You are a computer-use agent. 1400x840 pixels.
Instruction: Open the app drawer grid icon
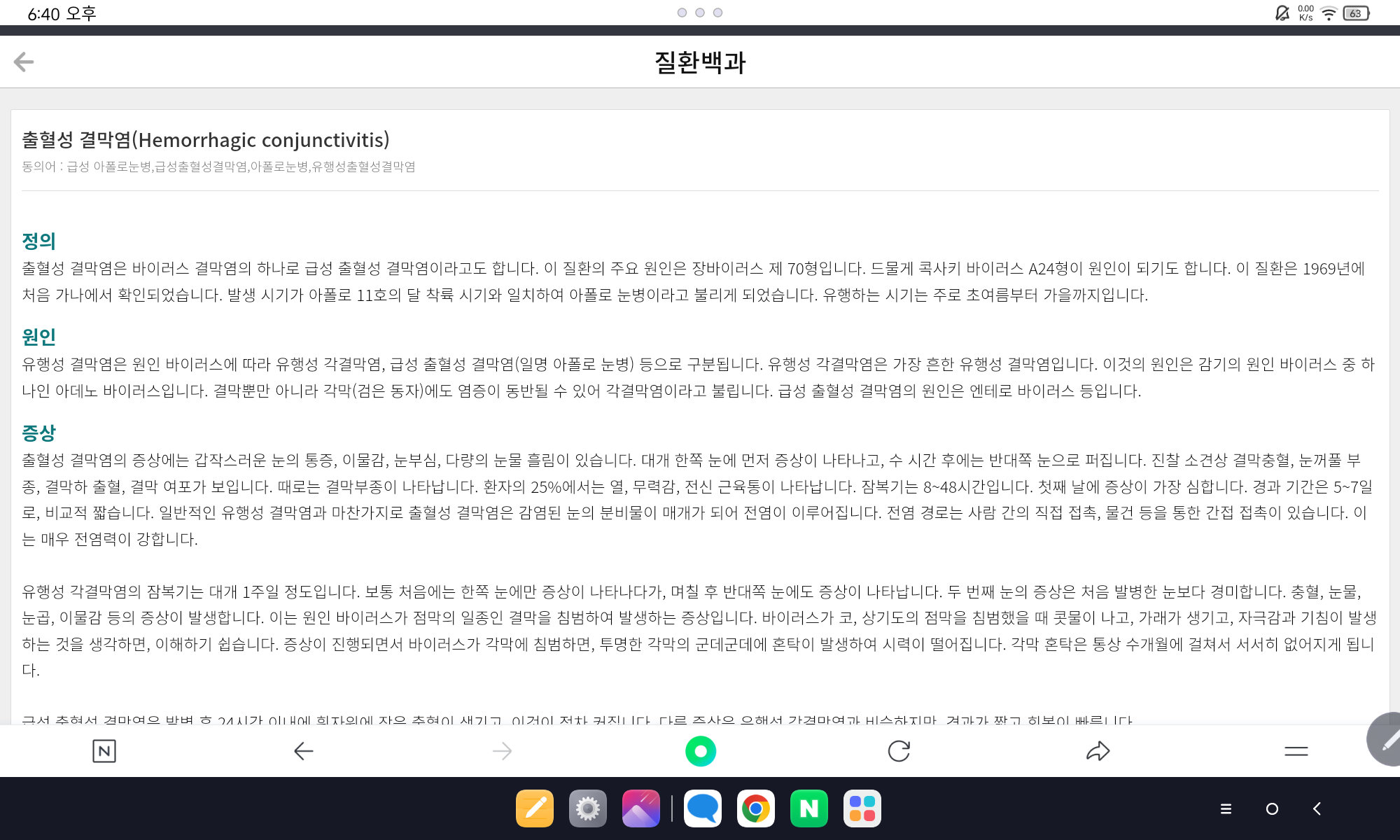click(862, 808)
